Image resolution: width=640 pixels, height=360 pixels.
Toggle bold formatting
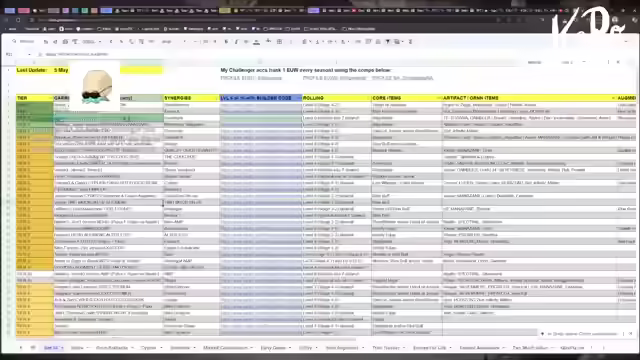226,42
